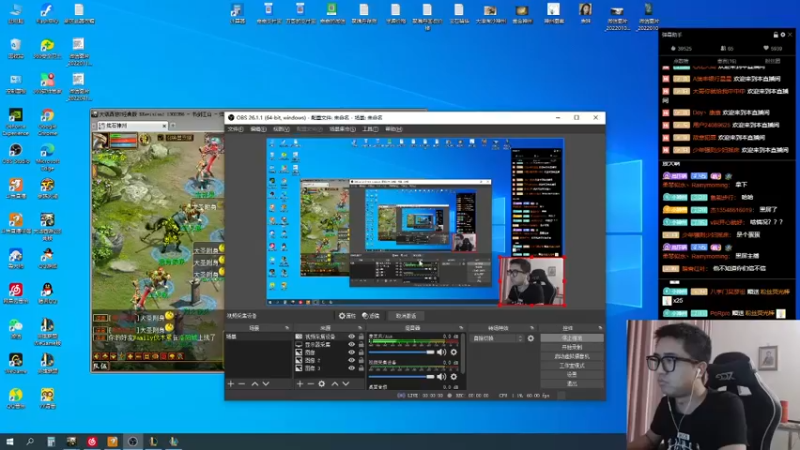The image size is (800, 450).
Task: Open OBS 文件(F) menu
Action: [x=235, y=129]
